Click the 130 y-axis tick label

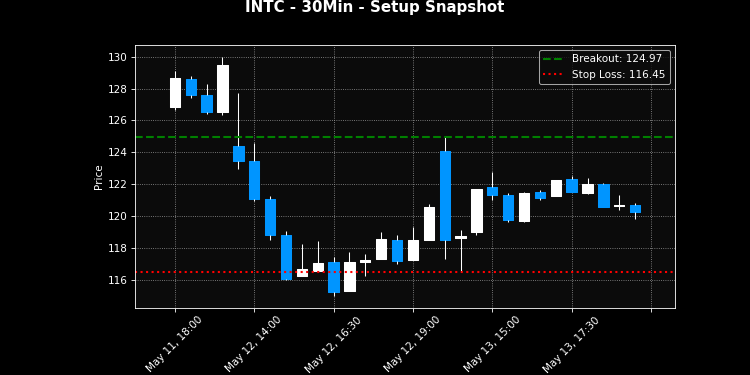pyautogui.click(x=118, y=57)
